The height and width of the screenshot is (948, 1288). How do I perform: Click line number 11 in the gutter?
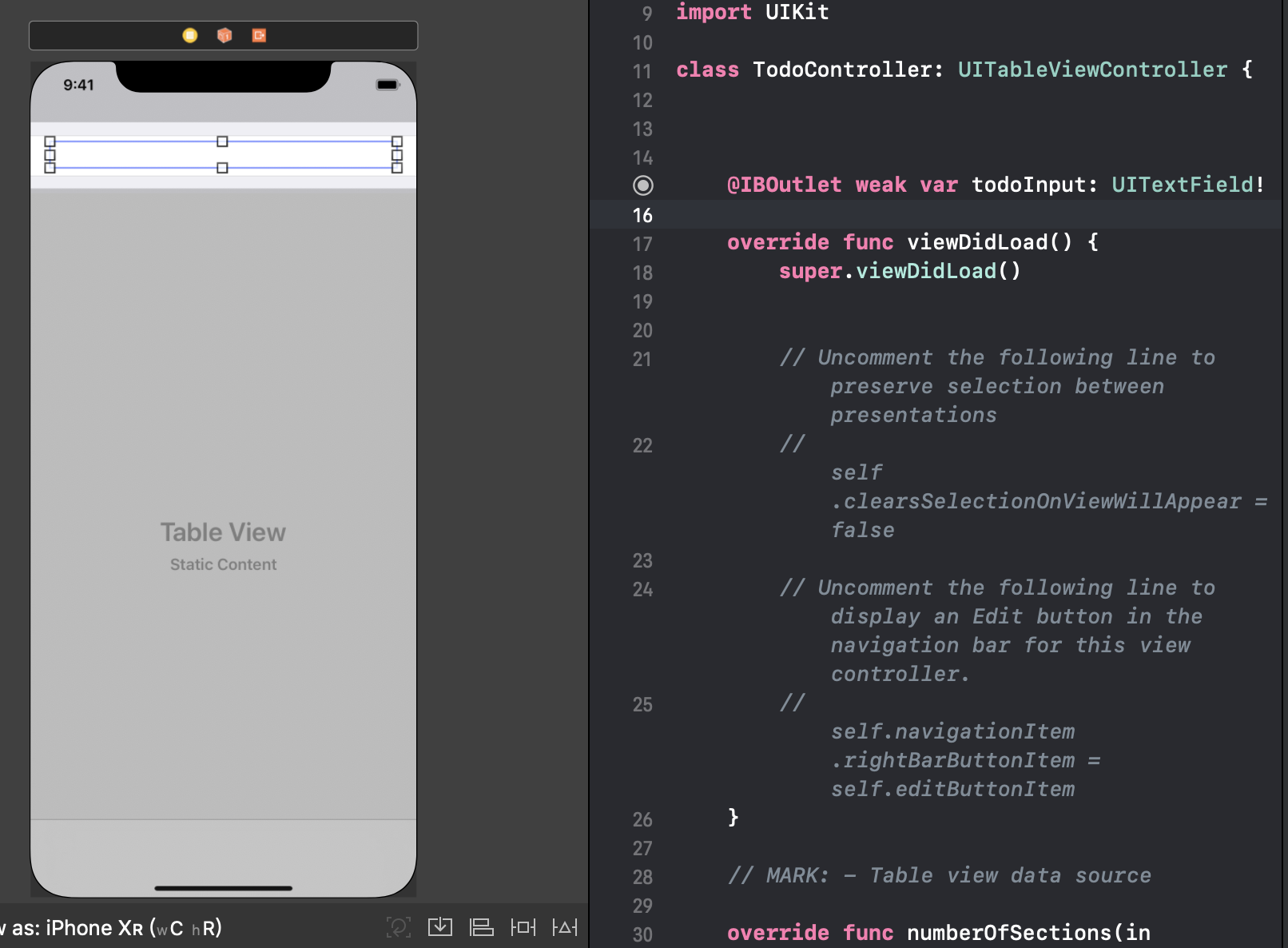coord(642,71)
